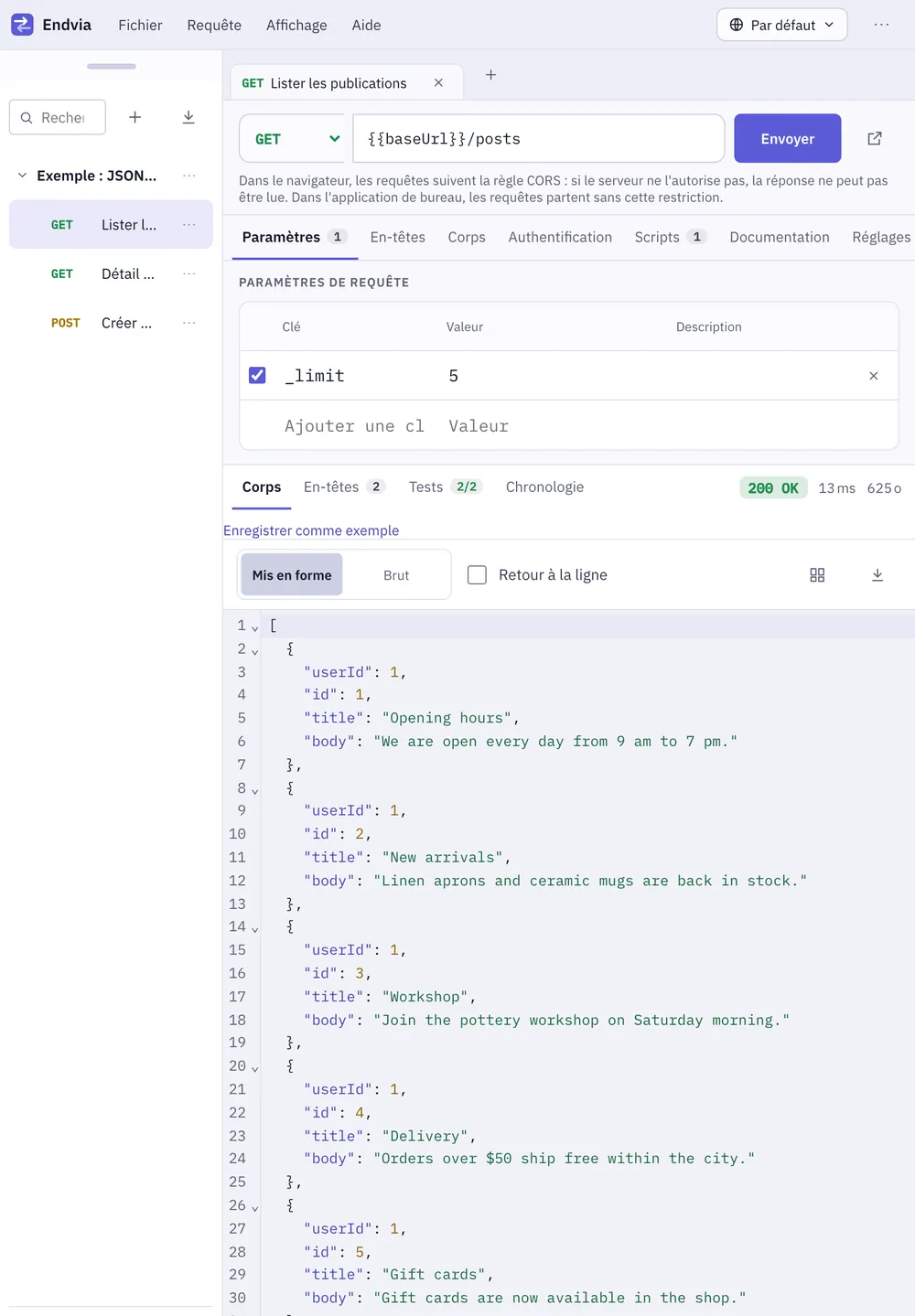The width and height of the screenshot is (915, 1316).
Task: Open the Par défaut environment dropdown
Action: [782, 25]
